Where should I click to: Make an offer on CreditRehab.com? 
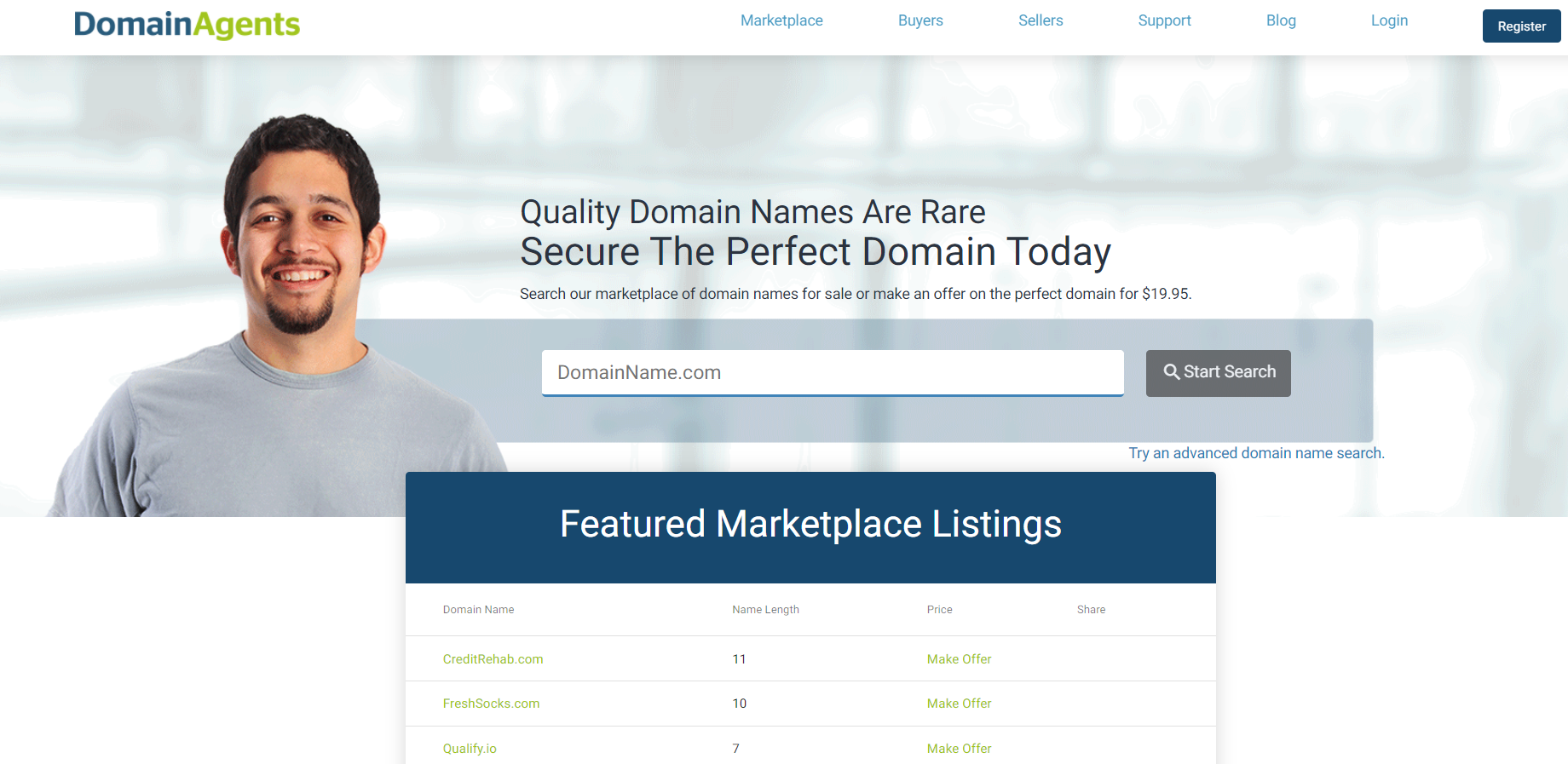(x=959, y=659)
